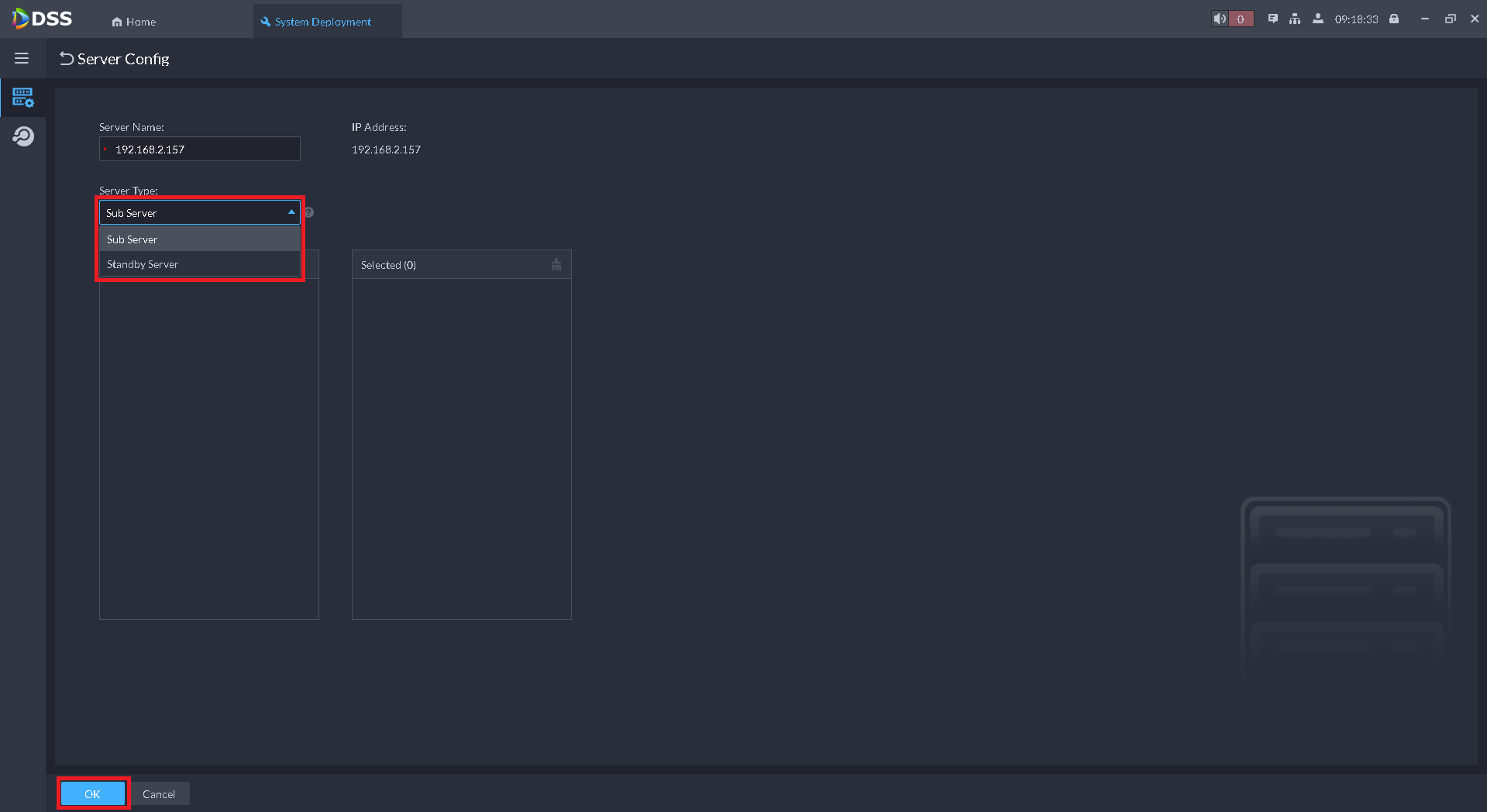Open the hamburger navigation menu

tap(22, 58)
